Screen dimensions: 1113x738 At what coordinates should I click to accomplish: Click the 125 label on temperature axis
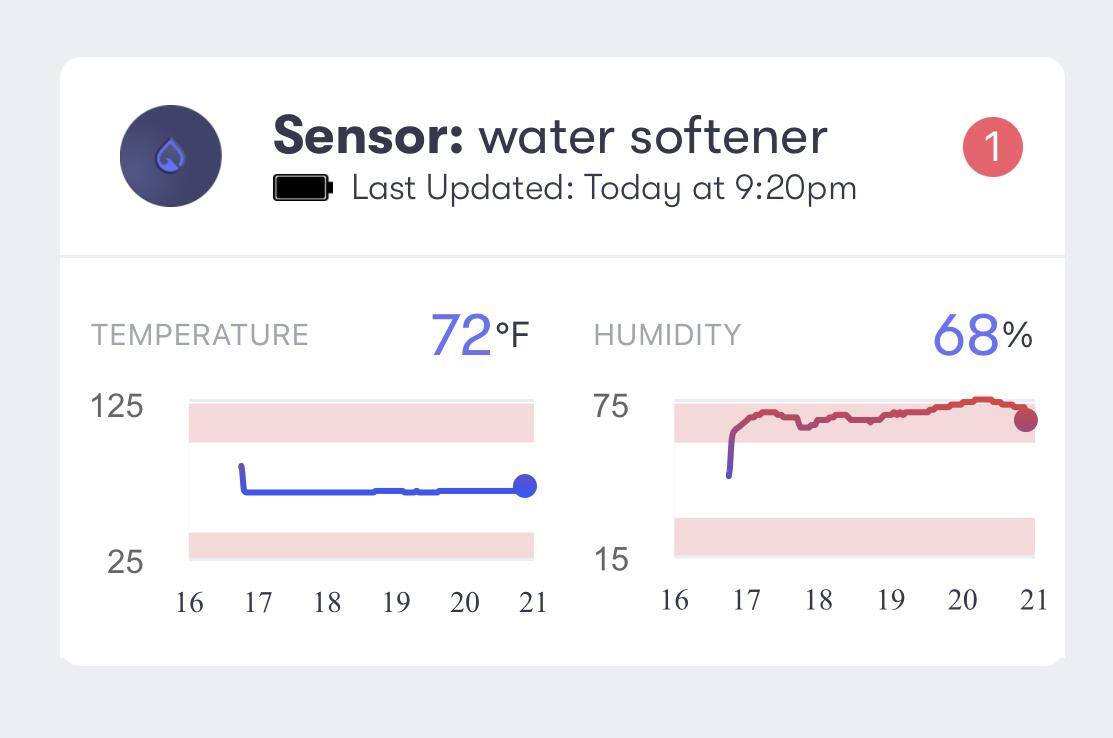tap(117, 406)
